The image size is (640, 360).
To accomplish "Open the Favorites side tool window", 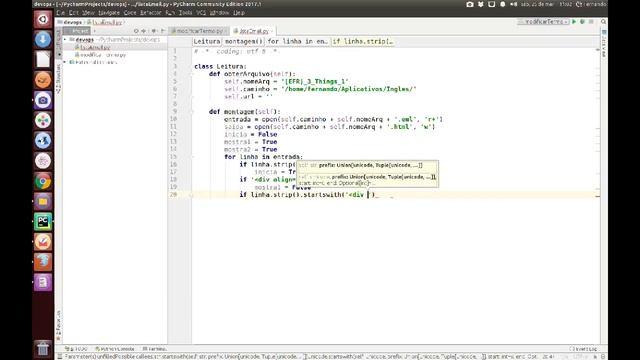I will pos(59,325).
